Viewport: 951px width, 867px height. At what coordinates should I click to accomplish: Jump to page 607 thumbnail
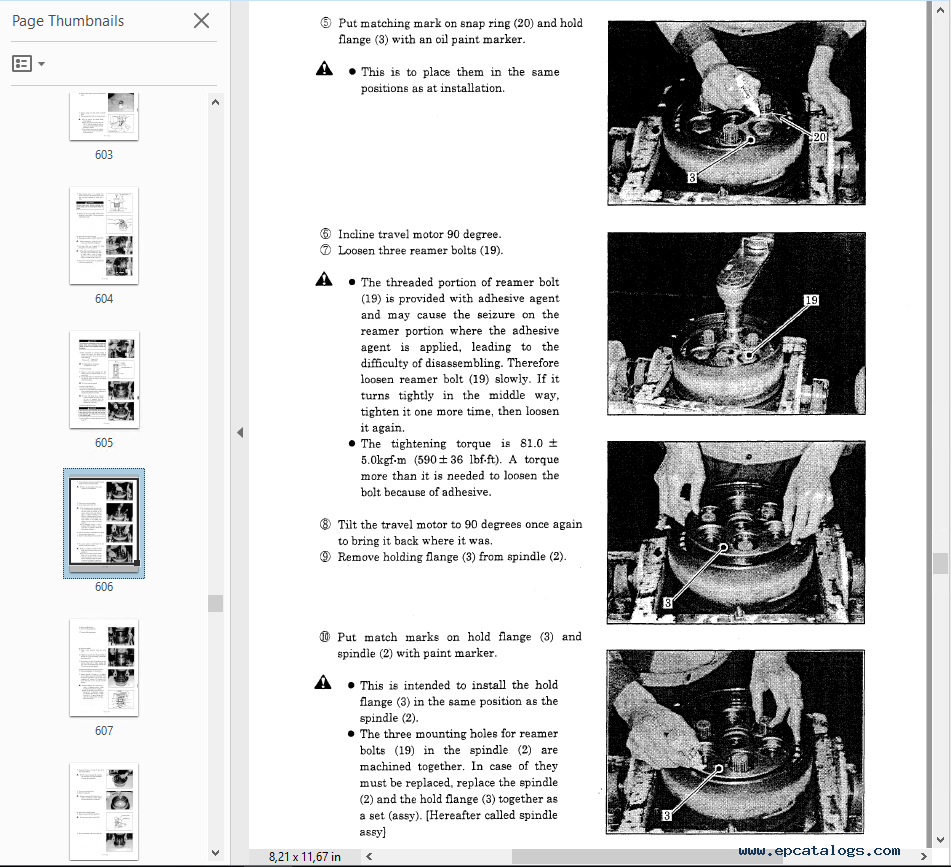click(104, 667)
